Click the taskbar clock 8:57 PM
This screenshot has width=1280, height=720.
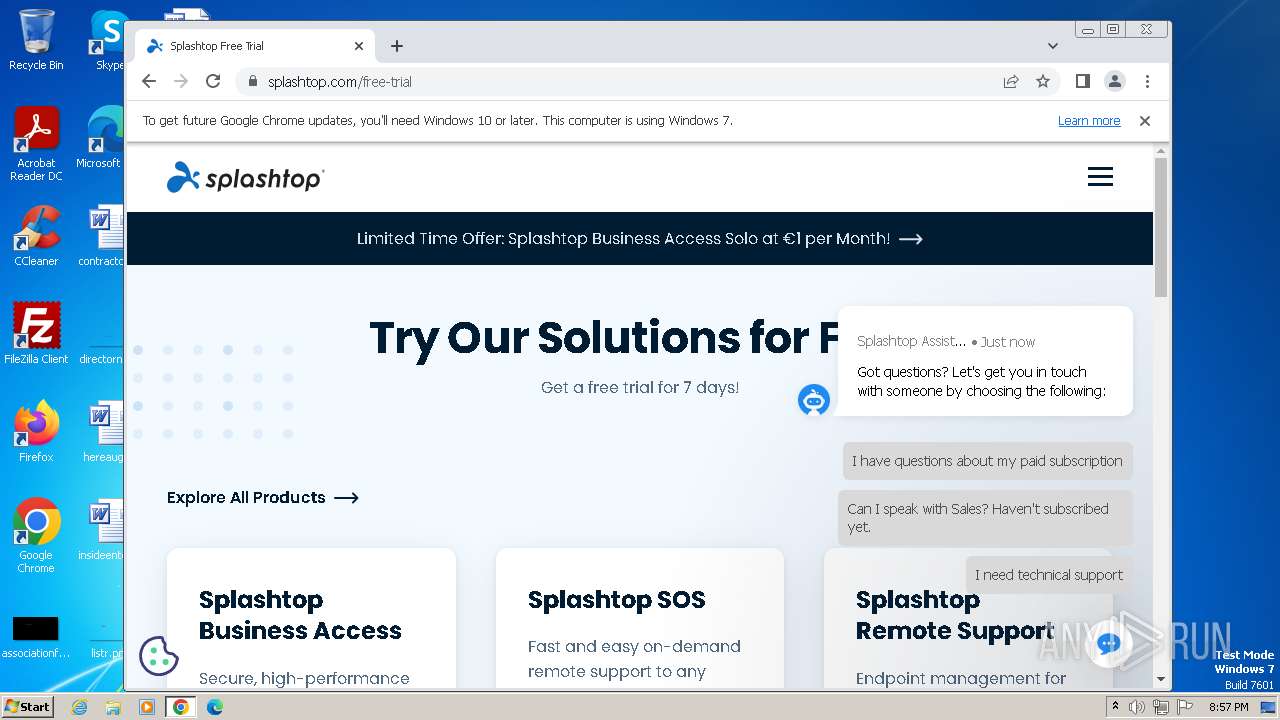tap(1228, 707)
